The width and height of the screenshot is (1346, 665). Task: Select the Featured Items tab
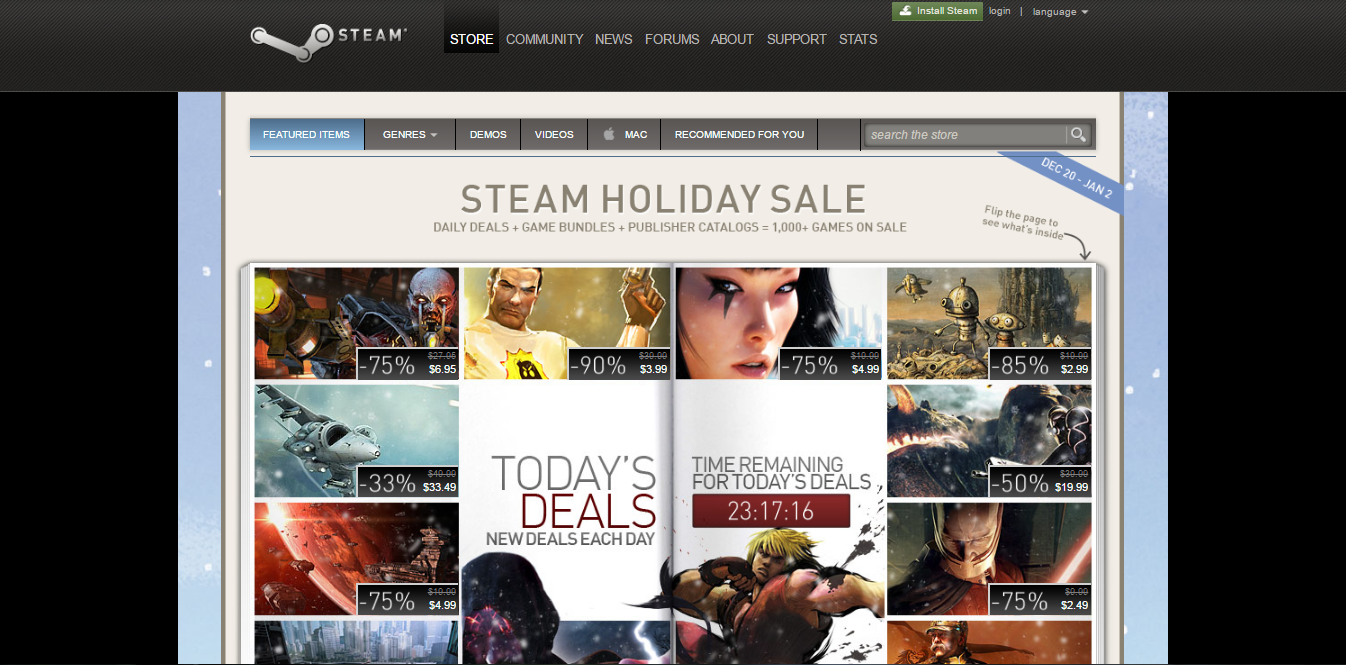[306, 134]
